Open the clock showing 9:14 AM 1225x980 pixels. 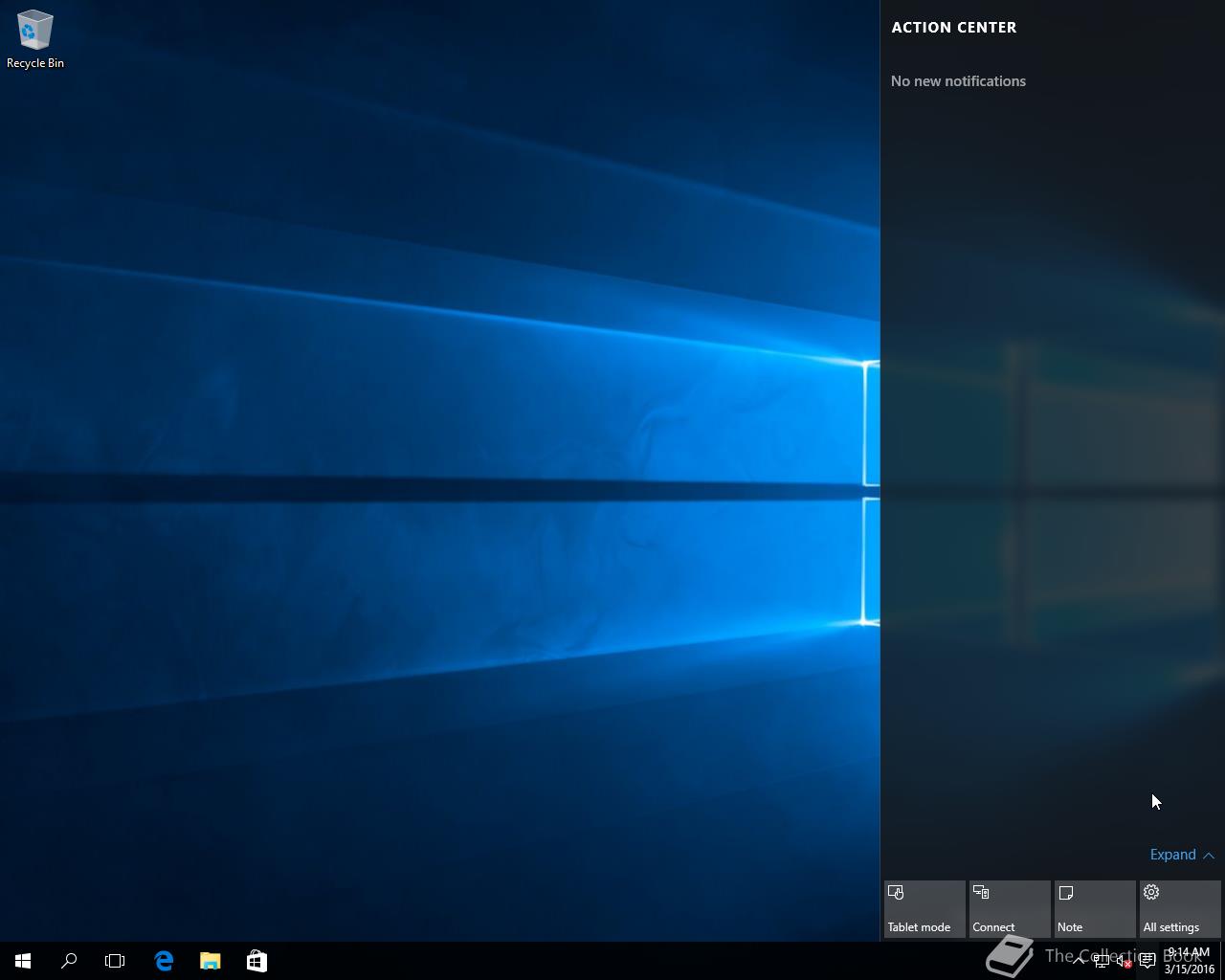click(x=1189, y=961)
